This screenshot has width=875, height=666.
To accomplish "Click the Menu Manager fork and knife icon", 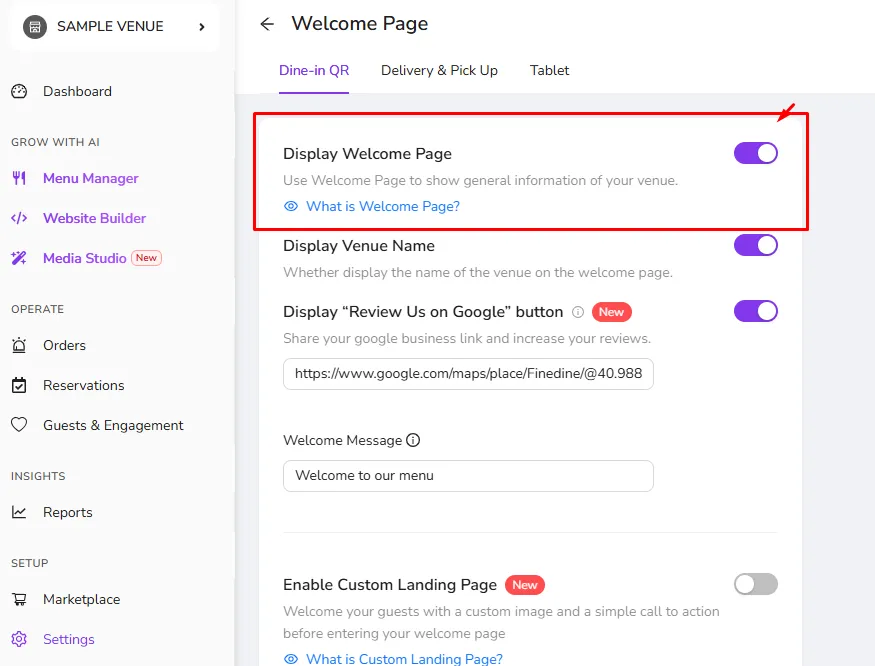I will click(19, 178).
